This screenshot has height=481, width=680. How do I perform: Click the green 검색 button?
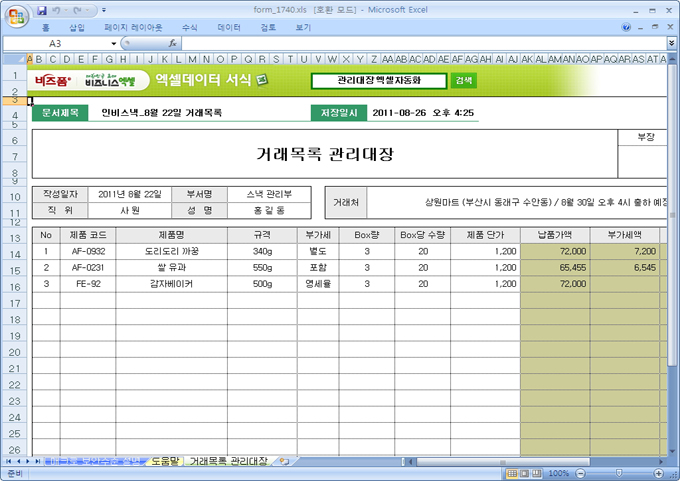(464, 80)
